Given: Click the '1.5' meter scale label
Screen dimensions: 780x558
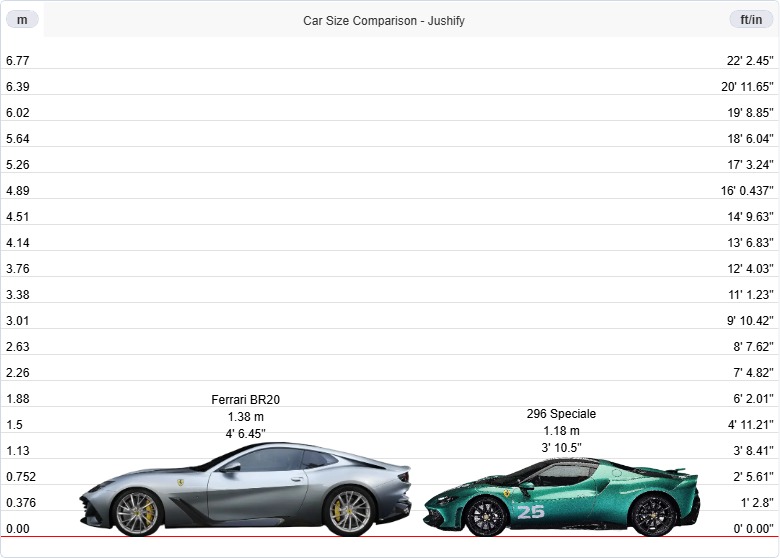Looking at the screenshot, I should 14,425.
